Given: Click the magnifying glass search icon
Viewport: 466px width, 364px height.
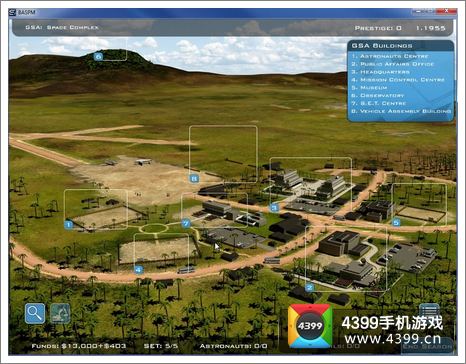Looking at the screenshot, I should (x=35, y=313).
